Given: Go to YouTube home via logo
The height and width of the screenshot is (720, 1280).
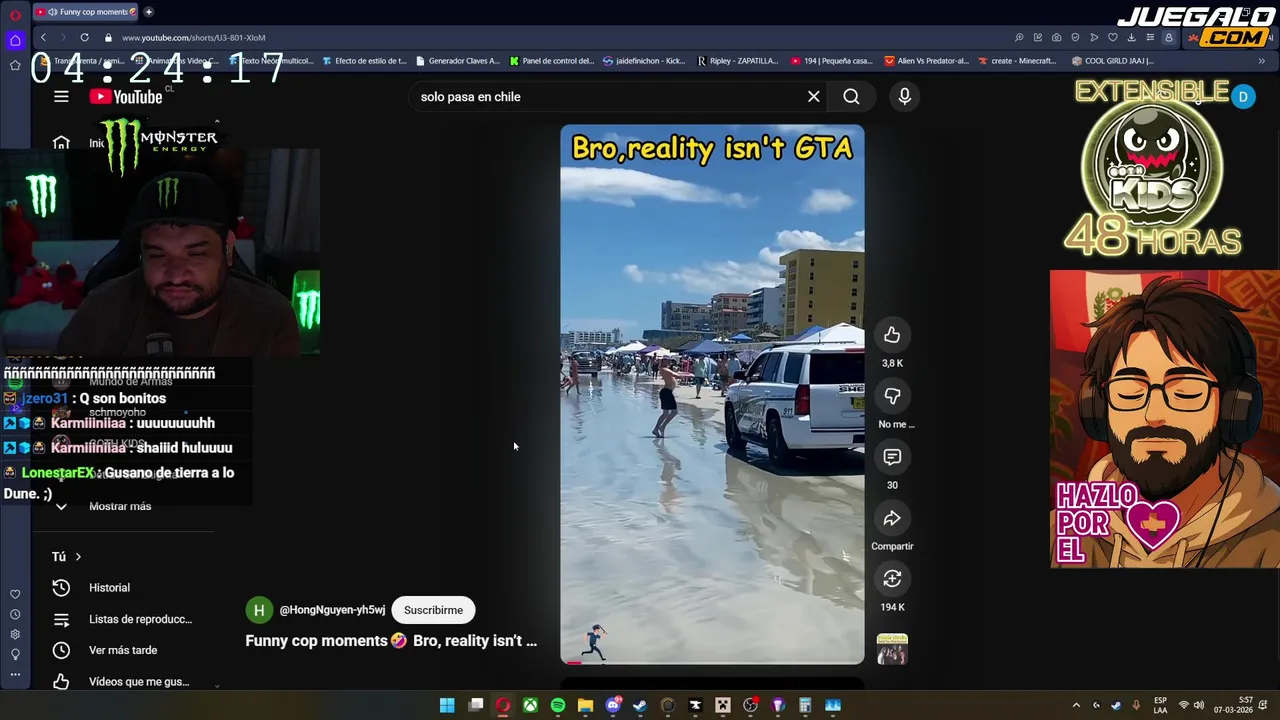Looking at the screenshot, I should click(126, 97).
